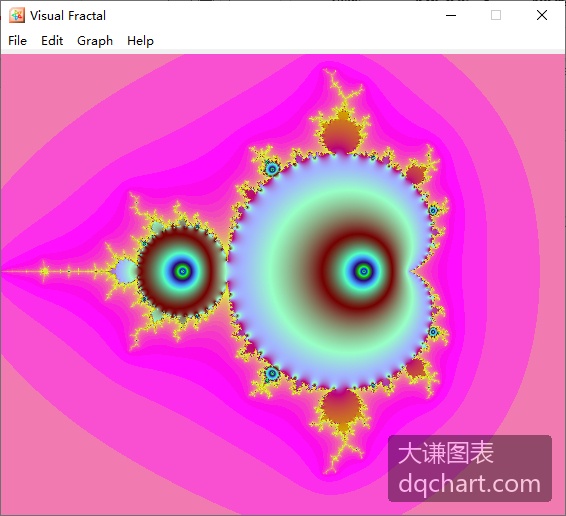Close the Visual Fractal window

pyautogui.click(x=541, y=16)
